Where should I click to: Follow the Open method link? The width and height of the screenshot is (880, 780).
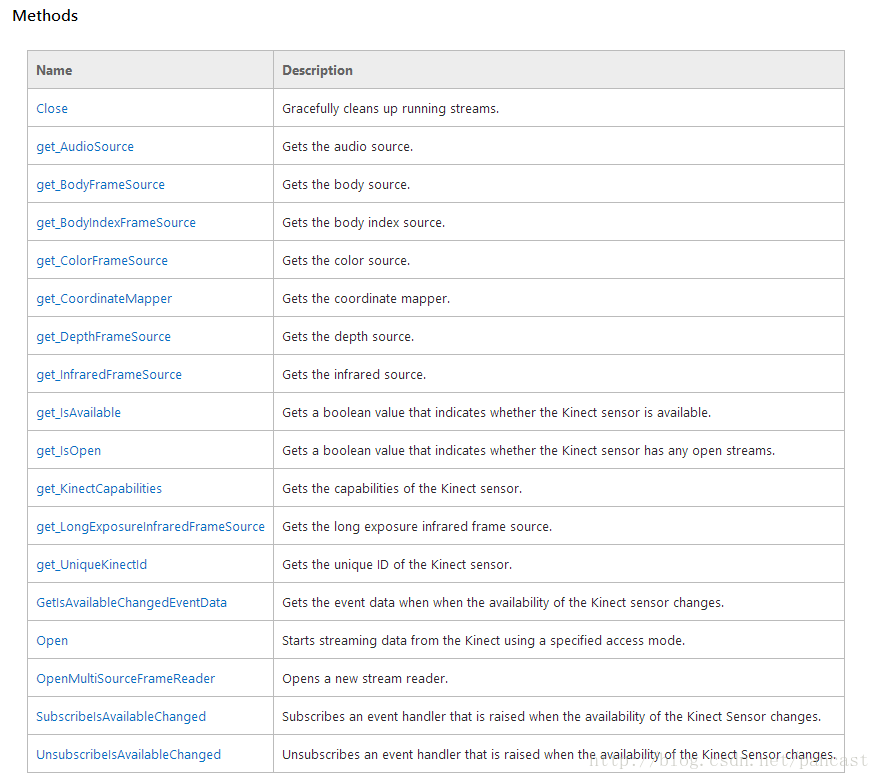coord(52,641)
